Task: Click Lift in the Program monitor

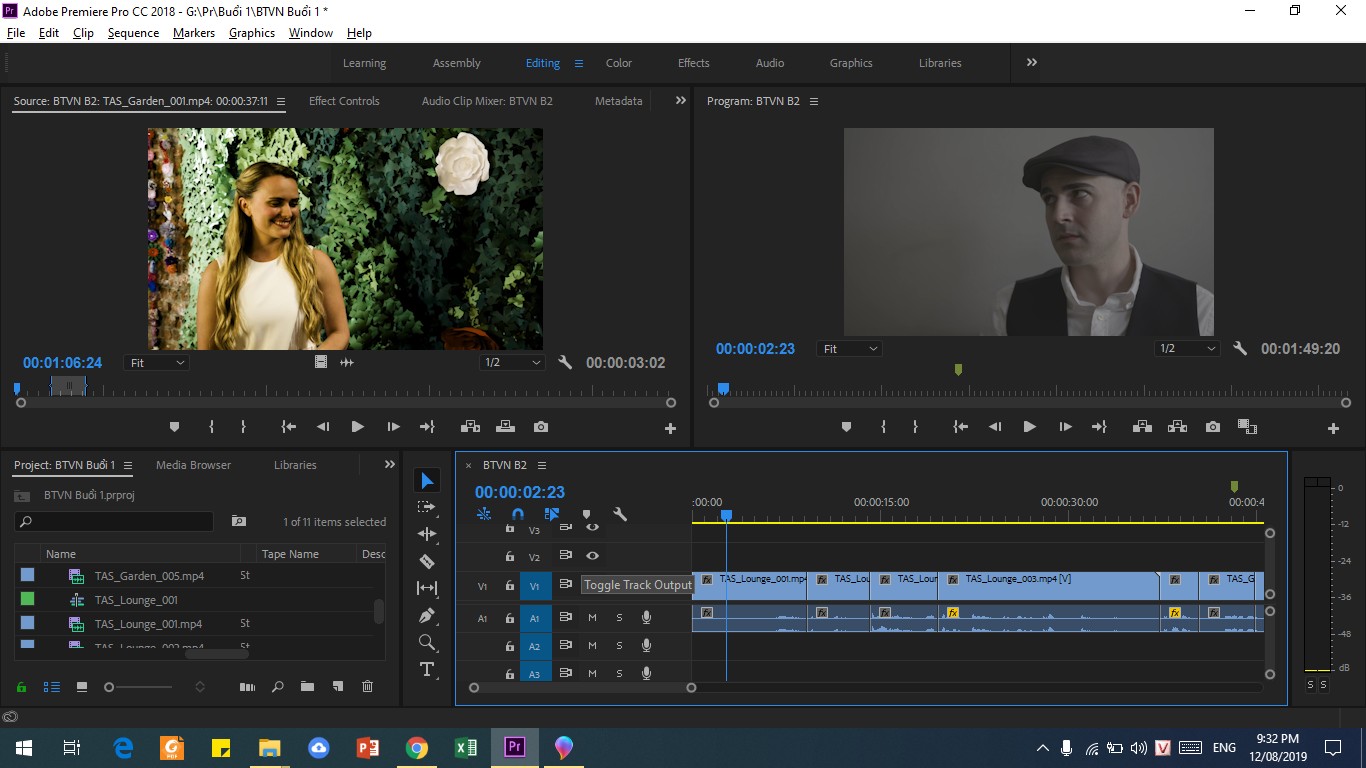Action: click(1142, 427)
